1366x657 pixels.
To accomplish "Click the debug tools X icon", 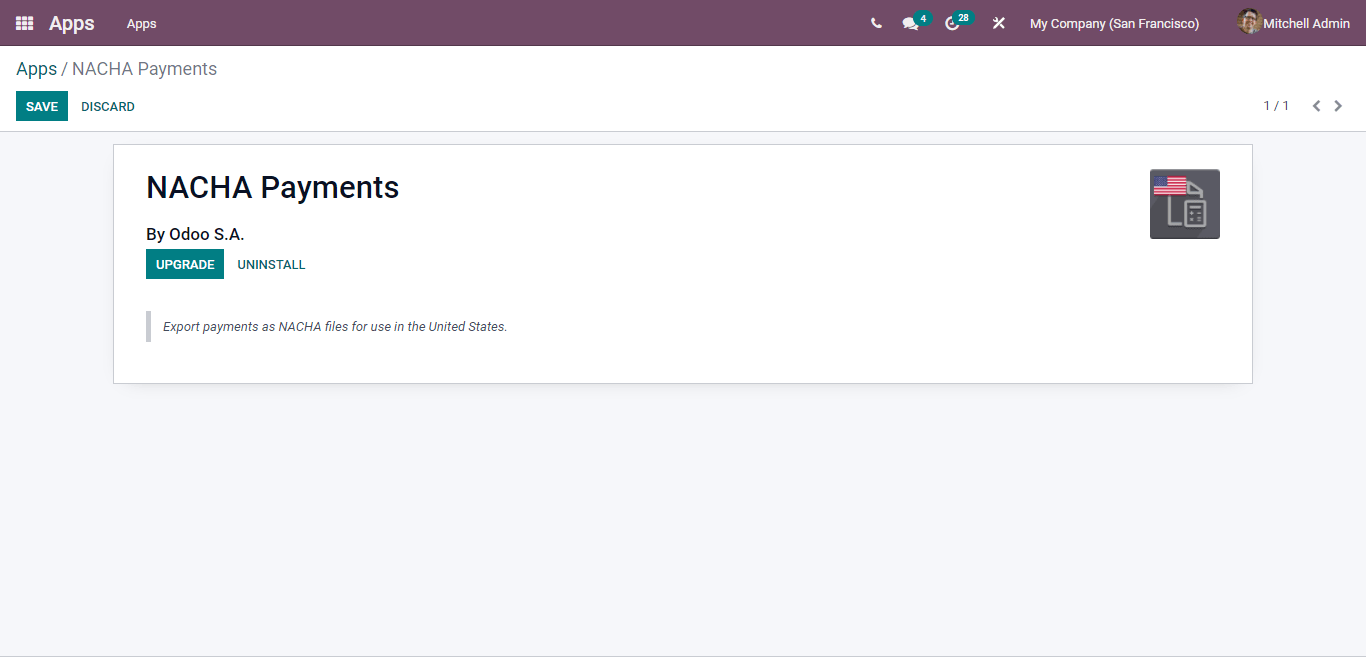I will pos(998,23).
